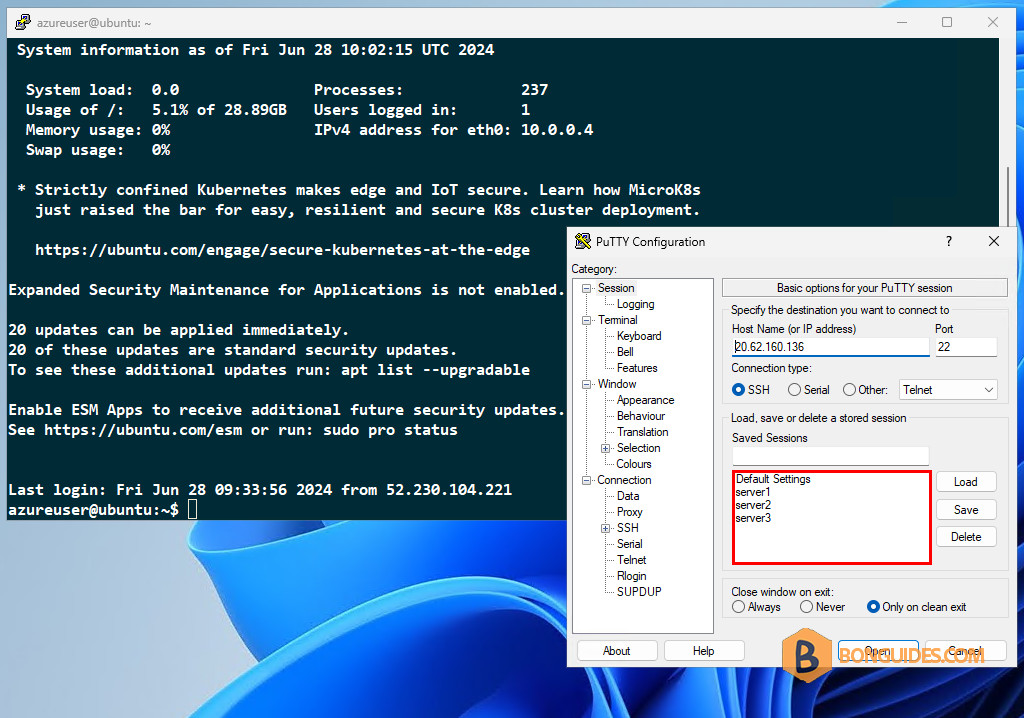Maximize the azureuser@ubuntu terminal window
Image resolution: width=1024 pixels, height=718 pixels.
(947, 22)
